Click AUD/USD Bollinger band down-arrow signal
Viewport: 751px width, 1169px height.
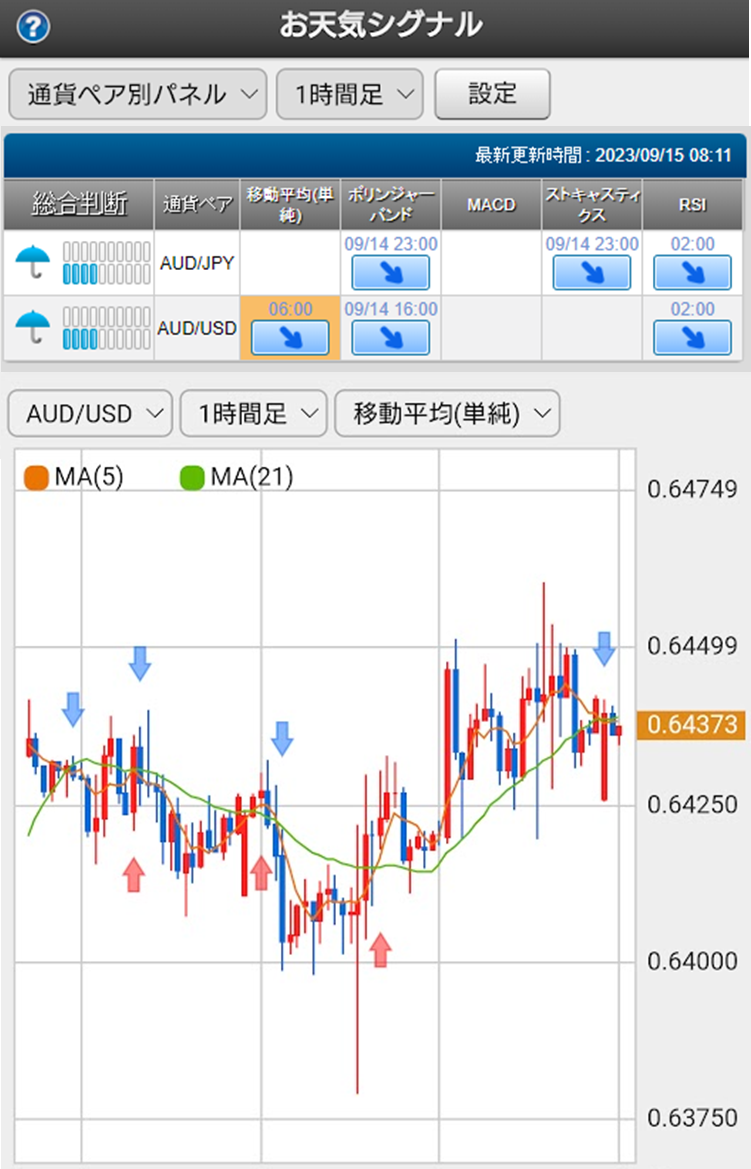tap(391, 338)
